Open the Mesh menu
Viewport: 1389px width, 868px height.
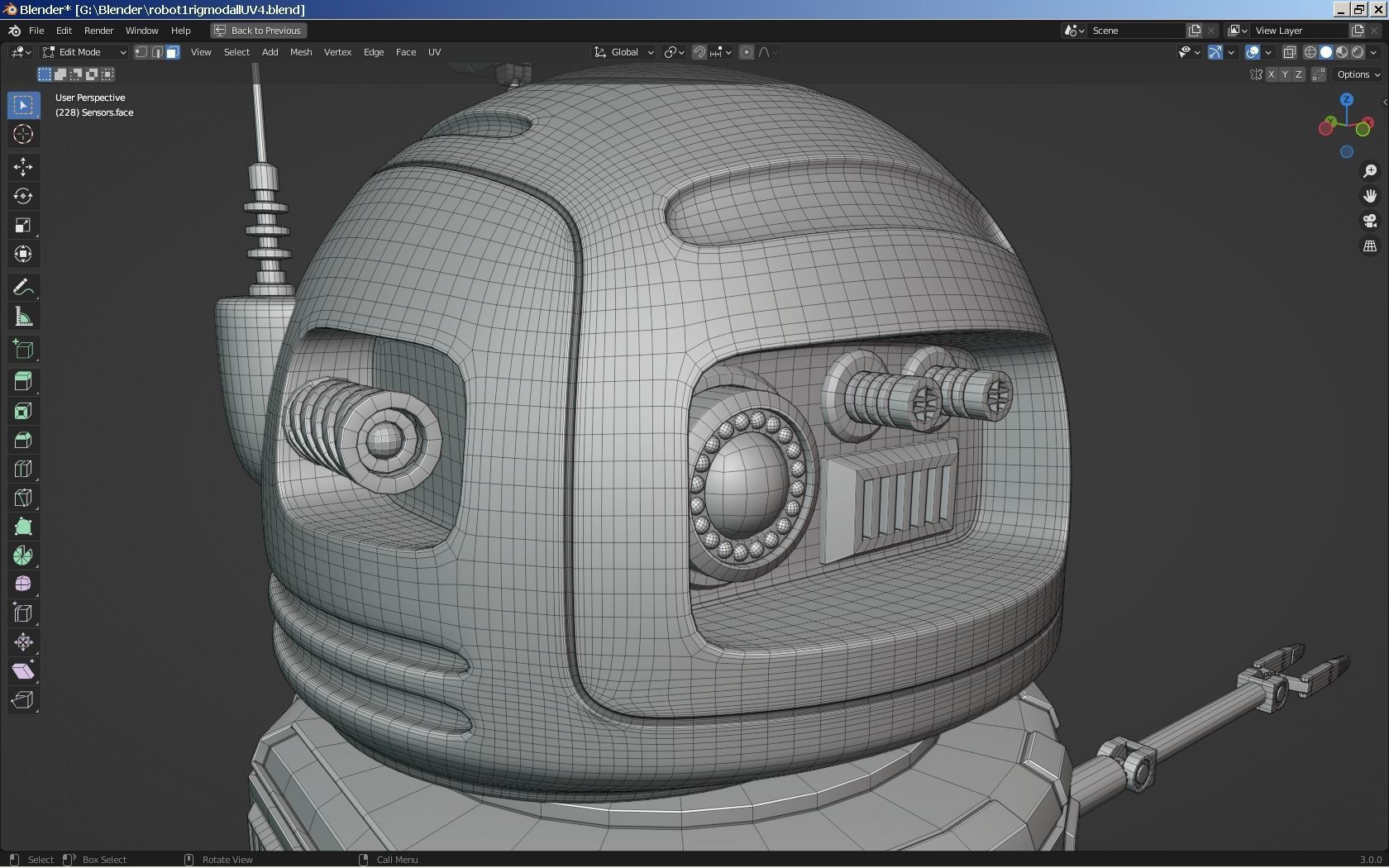point(301,52)
